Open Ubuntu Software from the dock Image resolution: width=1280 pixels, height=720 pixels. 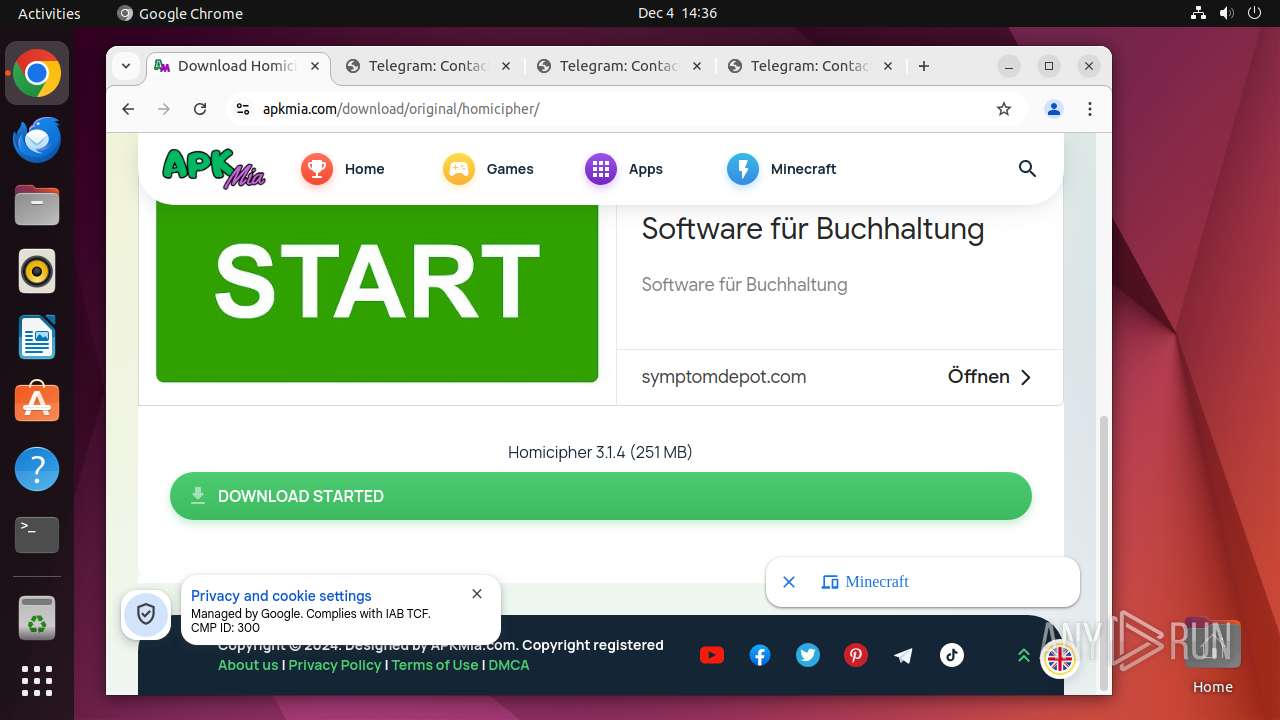37,403
